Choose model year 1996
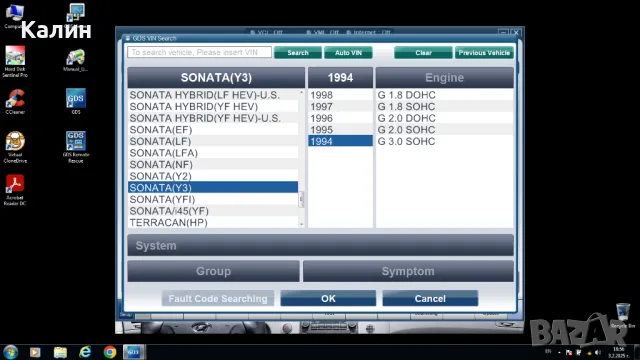640x360 pixels. (340, 118)
